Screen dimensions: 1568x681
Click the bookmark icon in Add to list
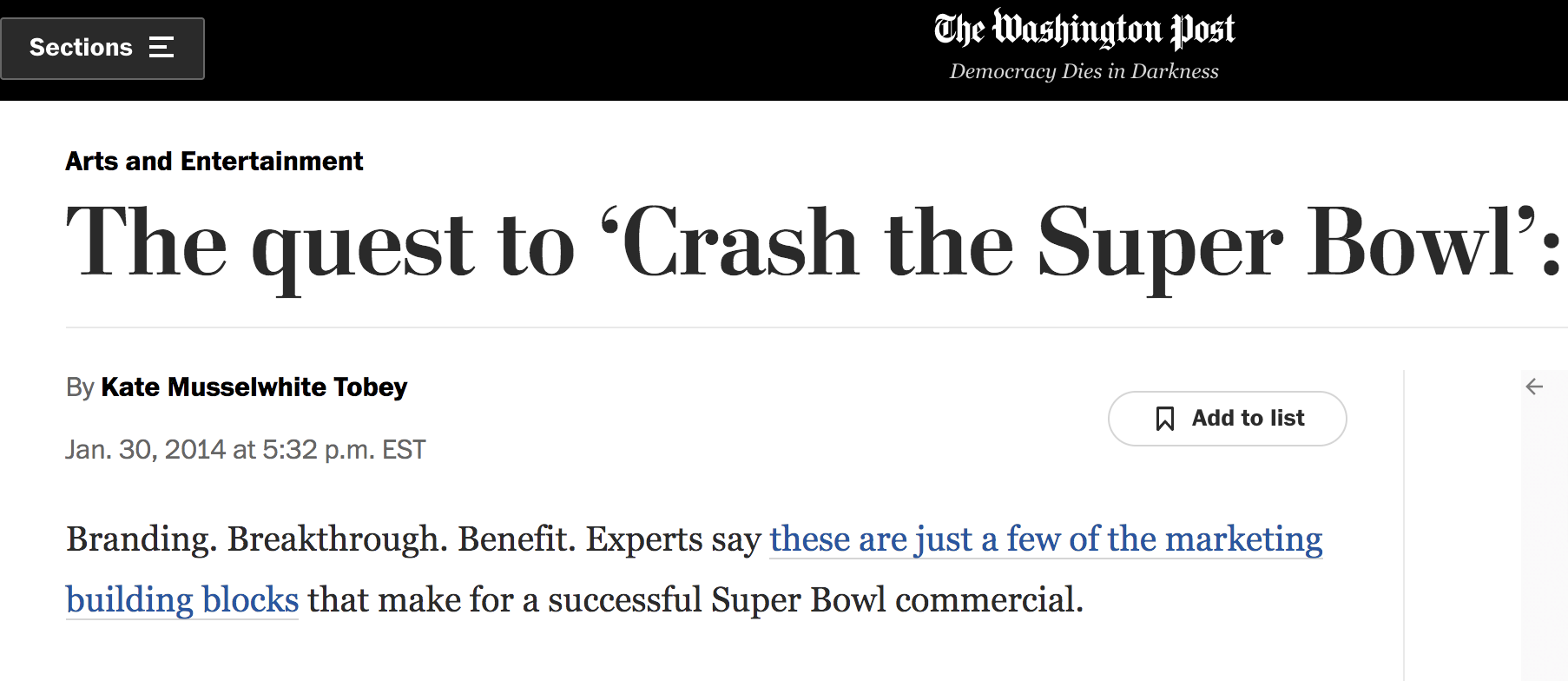click(1165, 419)
